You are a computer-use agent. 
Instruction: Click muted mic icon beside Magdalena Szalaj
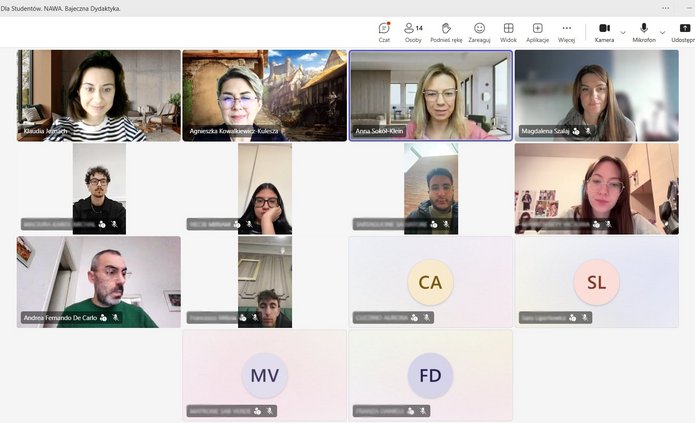(x=588, y=131)
